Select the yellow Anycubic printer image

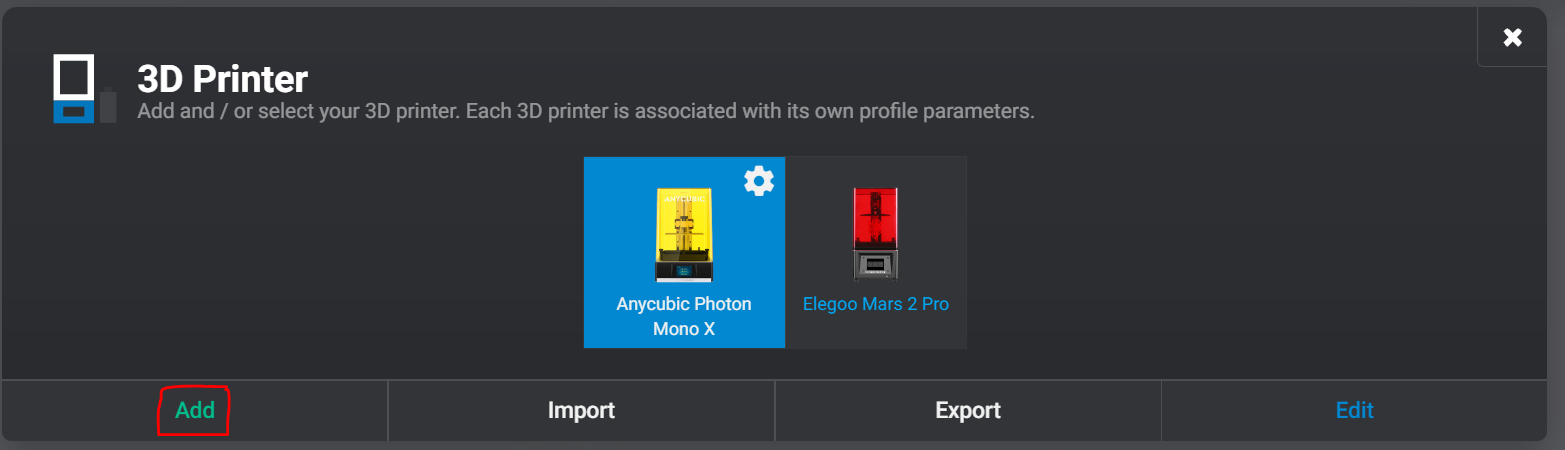[x=684, y=234]
